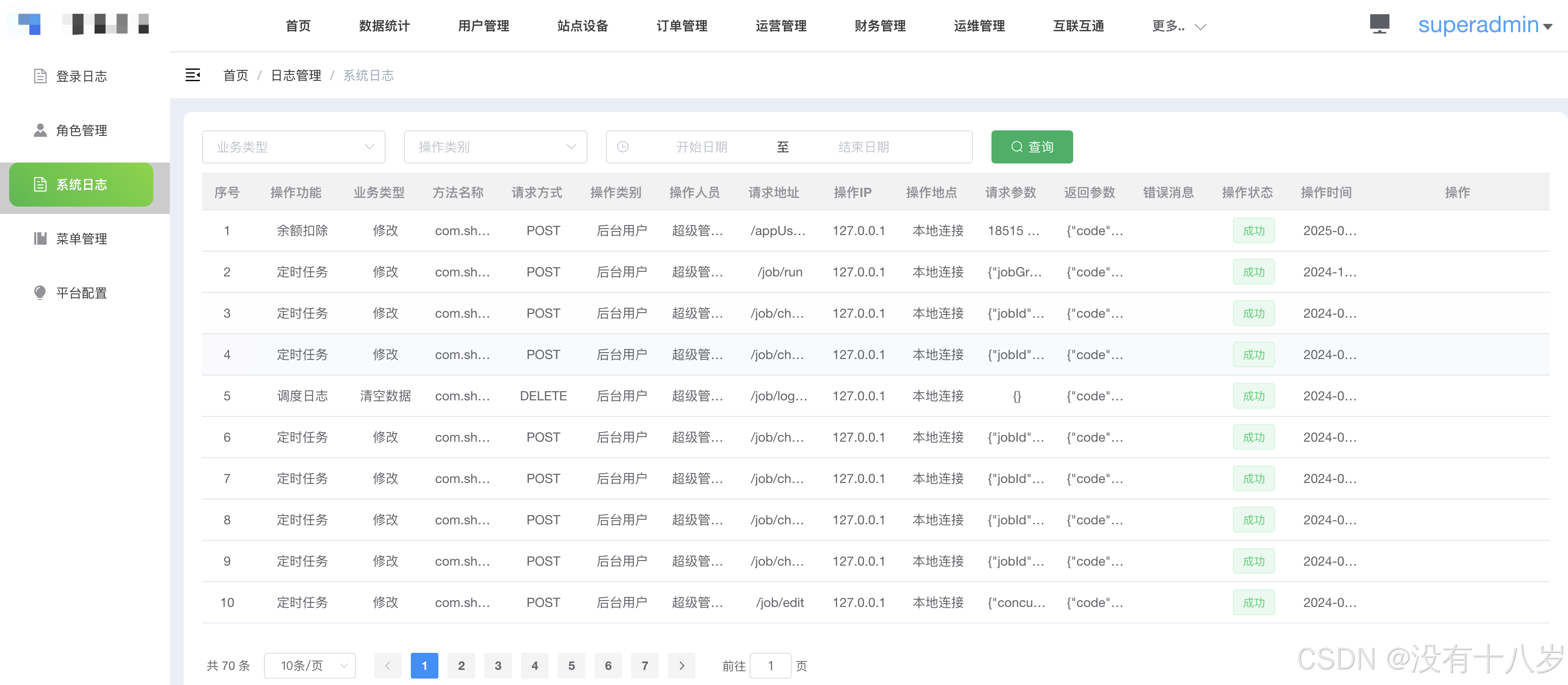This screenshot has width=1568, height=685.
Task: Open 登录日志 in the sidebar
Action: point(81,76)
